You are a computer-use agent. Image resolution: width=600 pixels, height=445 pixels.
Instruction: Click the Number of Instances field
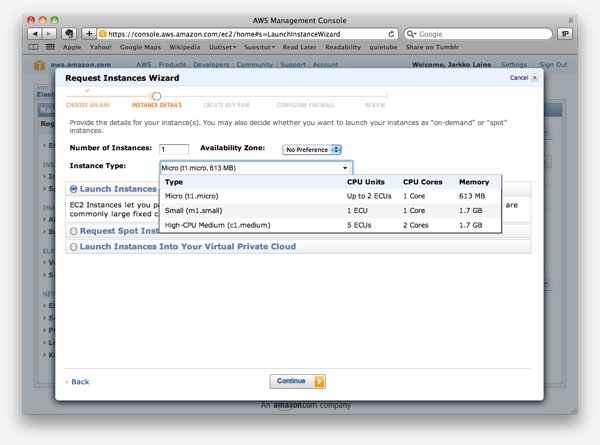[174, 149]
